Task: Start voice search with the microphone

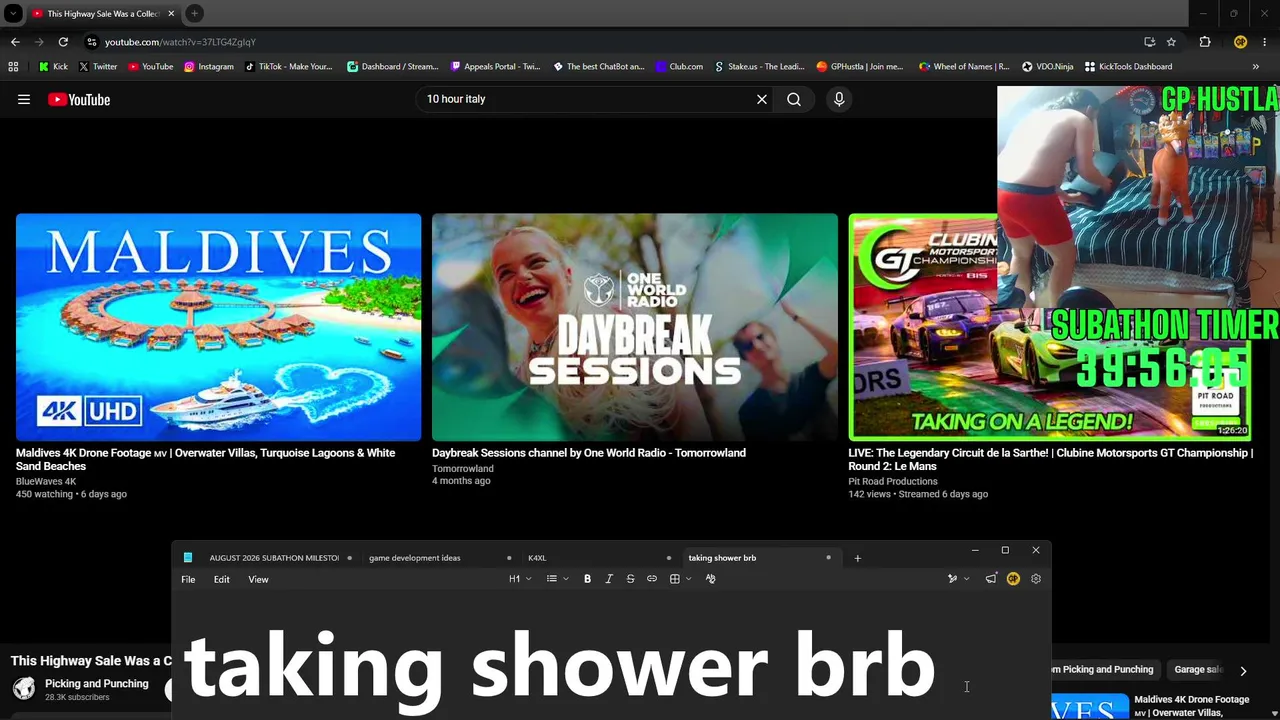Action: (x=839, y=99)
